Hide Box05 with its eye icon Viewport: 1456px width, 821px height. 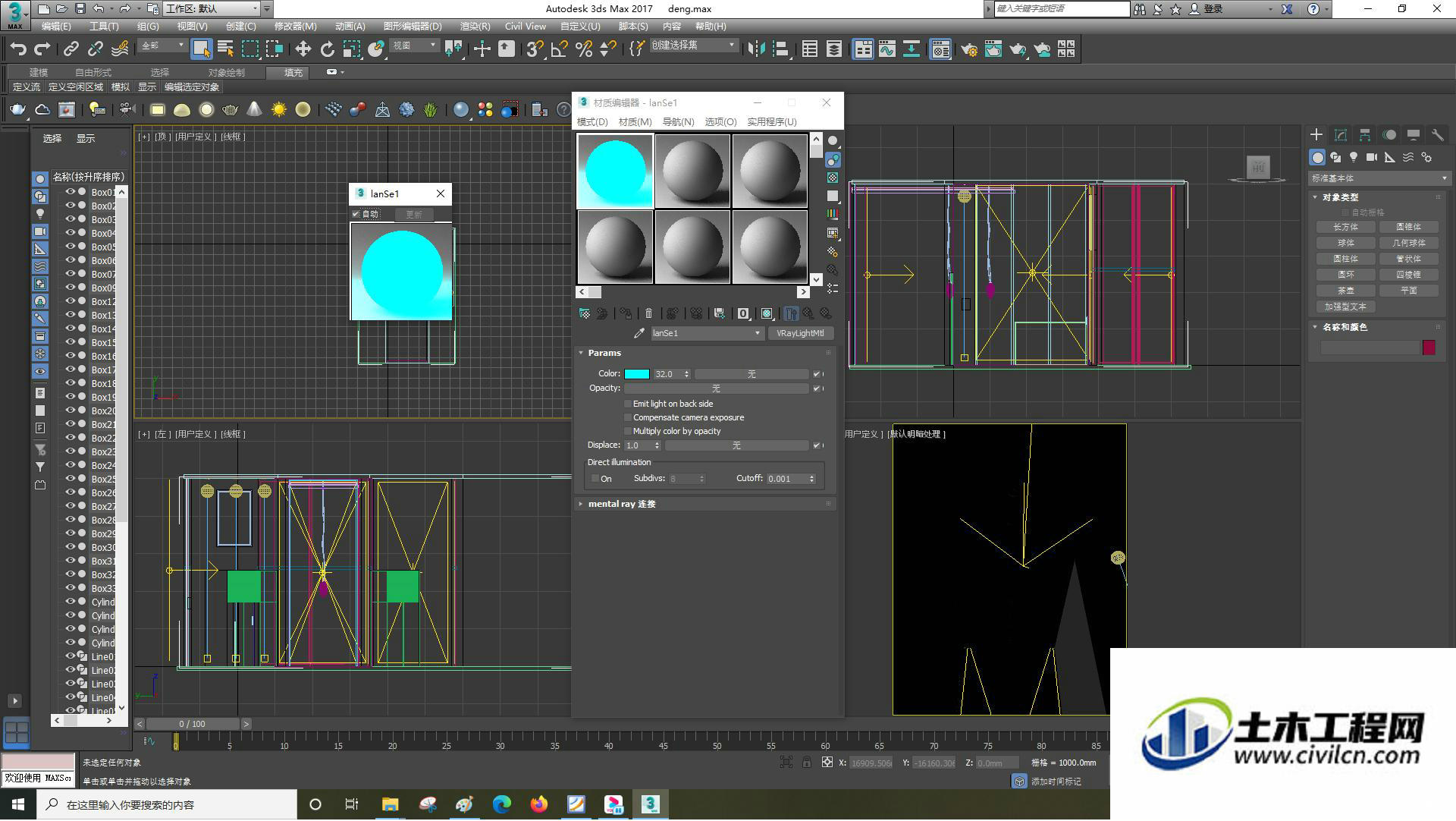[x=71, y=247]
